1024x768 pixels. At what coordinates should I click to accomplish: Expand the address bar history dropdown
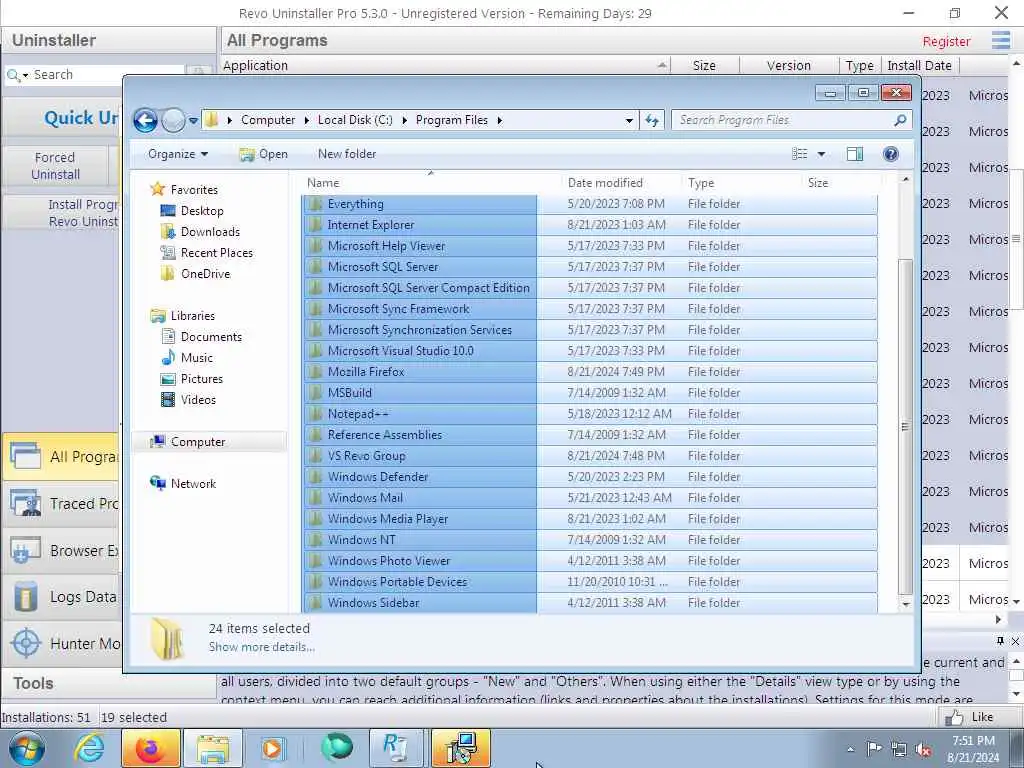pos(629,120)
